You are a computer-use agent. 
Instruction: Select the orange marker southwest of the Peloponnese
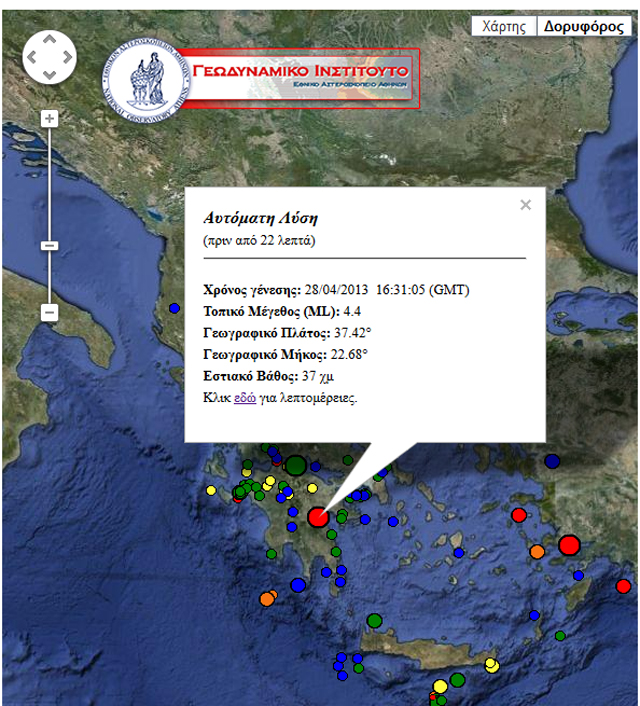pos(267,598)
